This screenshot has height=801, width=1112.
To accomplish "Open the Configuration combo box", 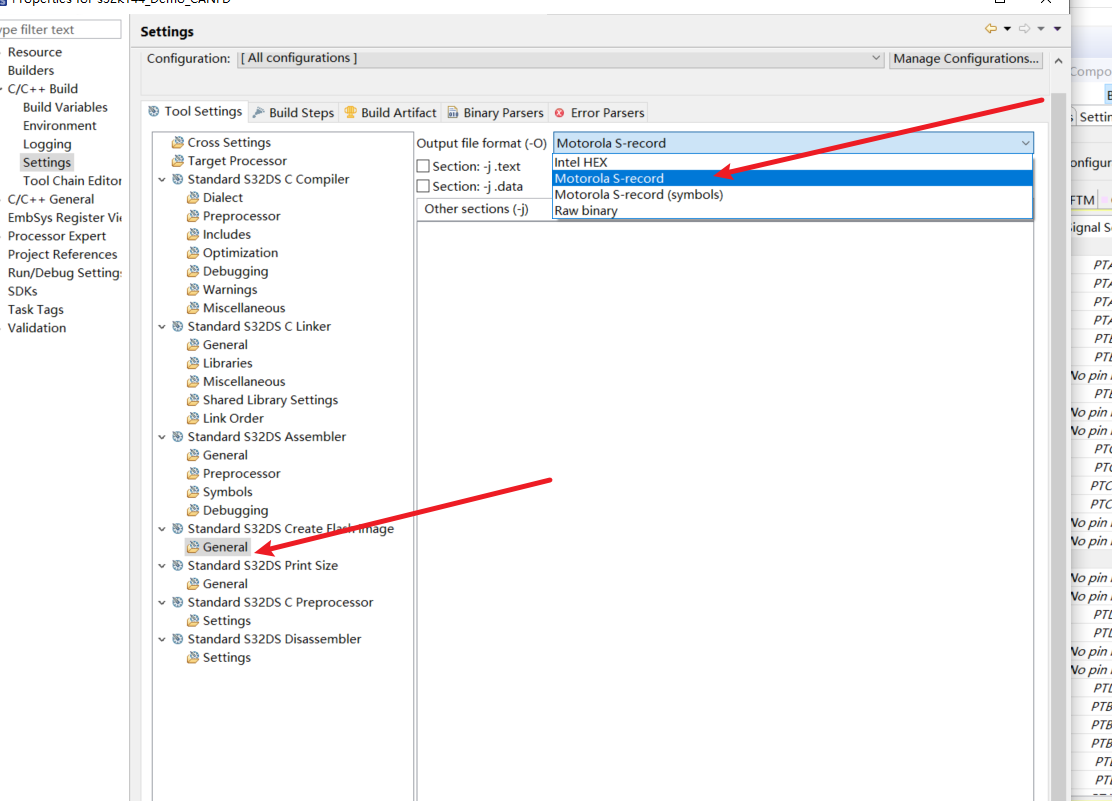I will point(560,58).
